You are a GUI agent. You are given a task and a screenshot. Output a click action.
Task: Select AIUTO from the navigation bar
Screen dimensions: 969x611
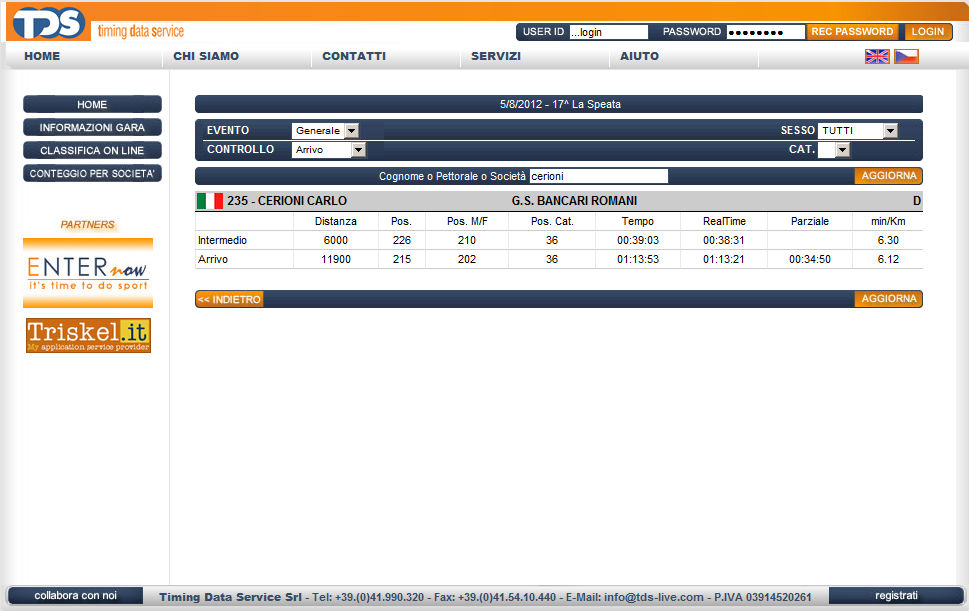tap(639, 56)
